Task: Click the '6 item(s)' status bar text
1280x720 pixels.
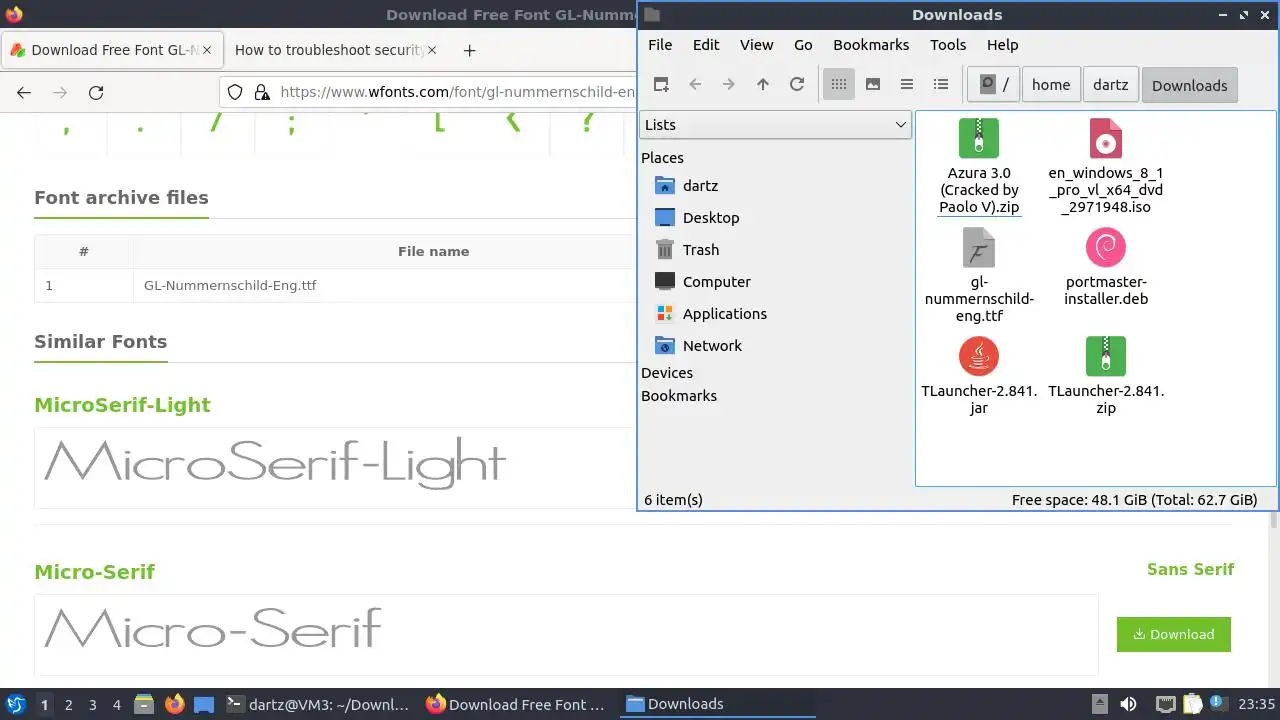Action: click(x=673, y=499)
